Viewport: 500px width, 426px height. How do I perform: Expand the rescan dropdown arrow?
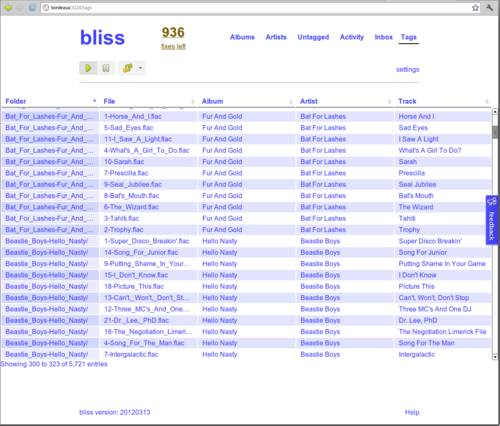pos(140,68)
